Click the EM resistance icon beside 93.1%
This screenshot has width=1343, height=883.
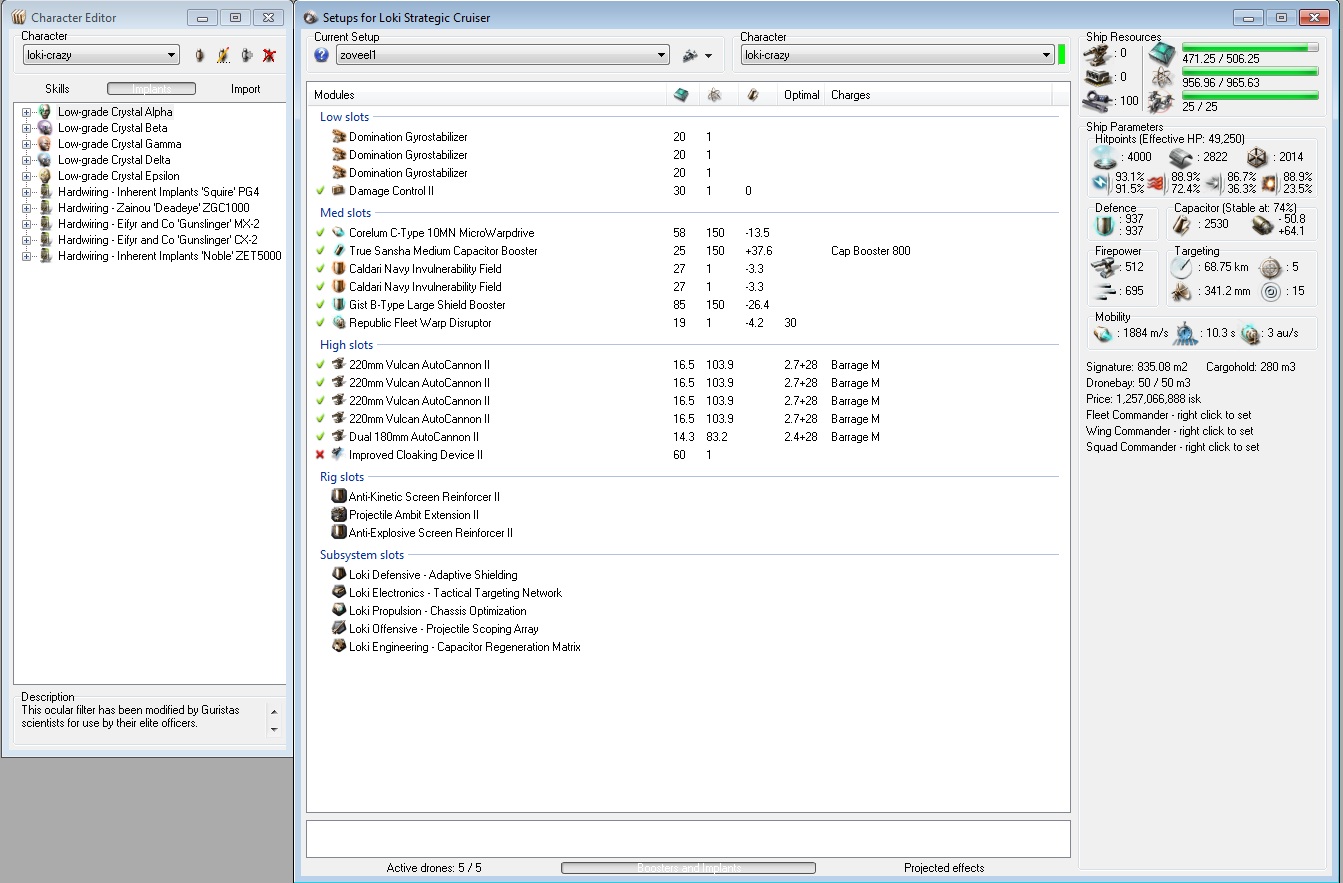click(1101, 183)
